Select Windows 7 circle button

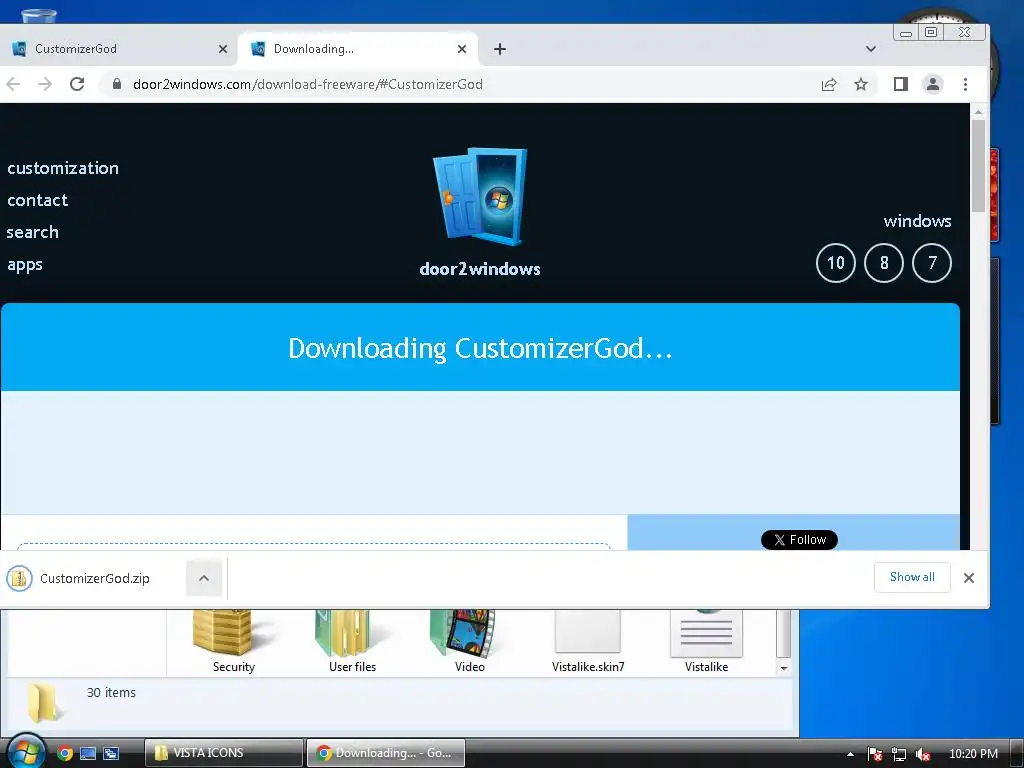[932, 263]
